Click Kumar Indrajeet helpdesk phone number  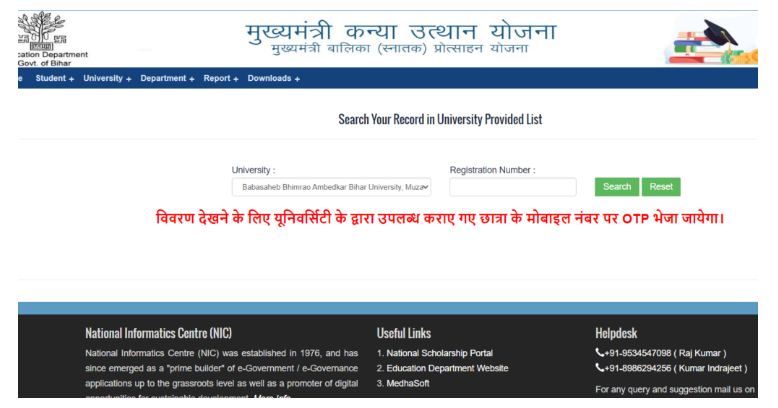(x=675, y=368)
